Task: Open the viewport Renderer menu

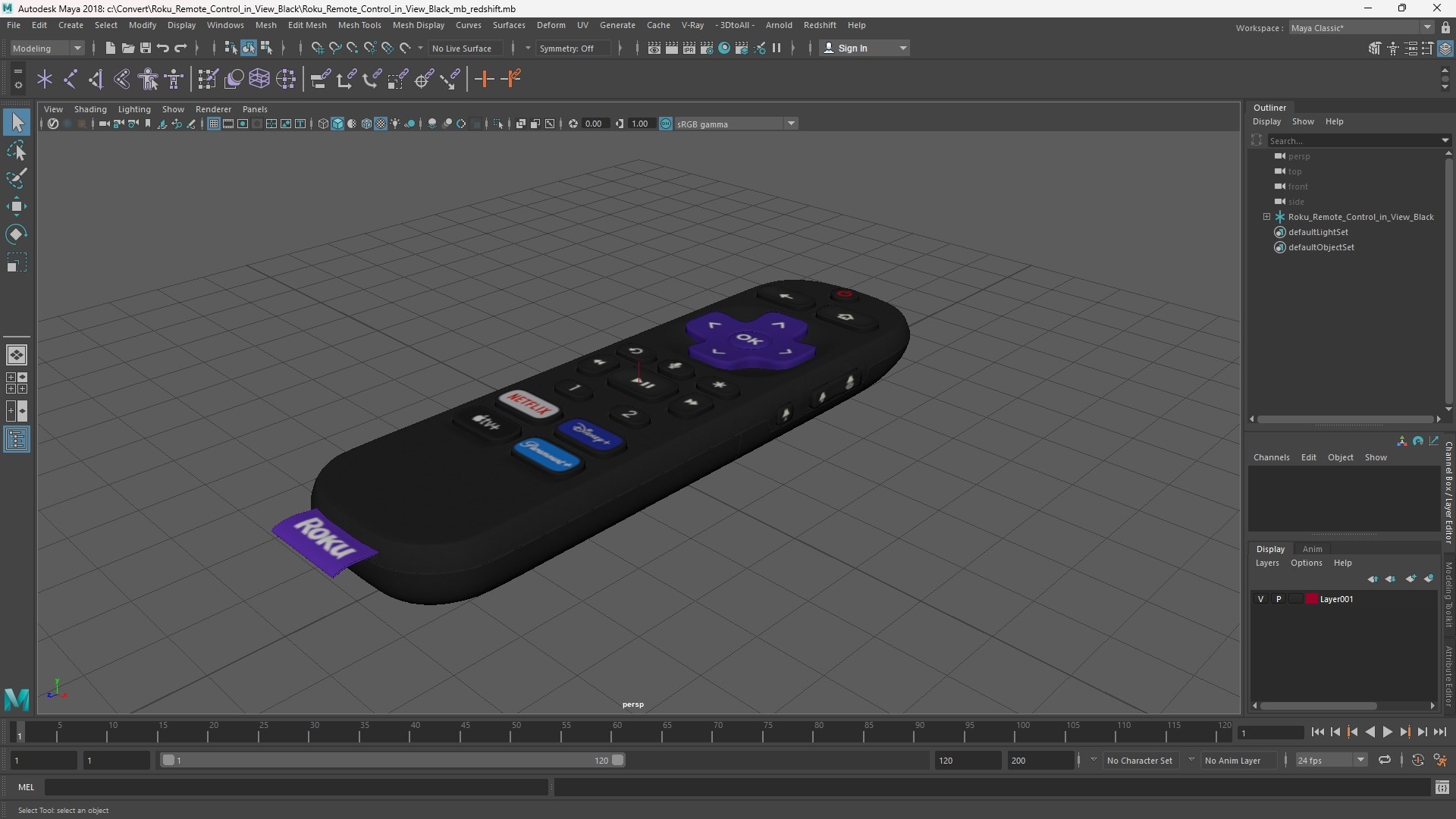Action: coord(213,109)
